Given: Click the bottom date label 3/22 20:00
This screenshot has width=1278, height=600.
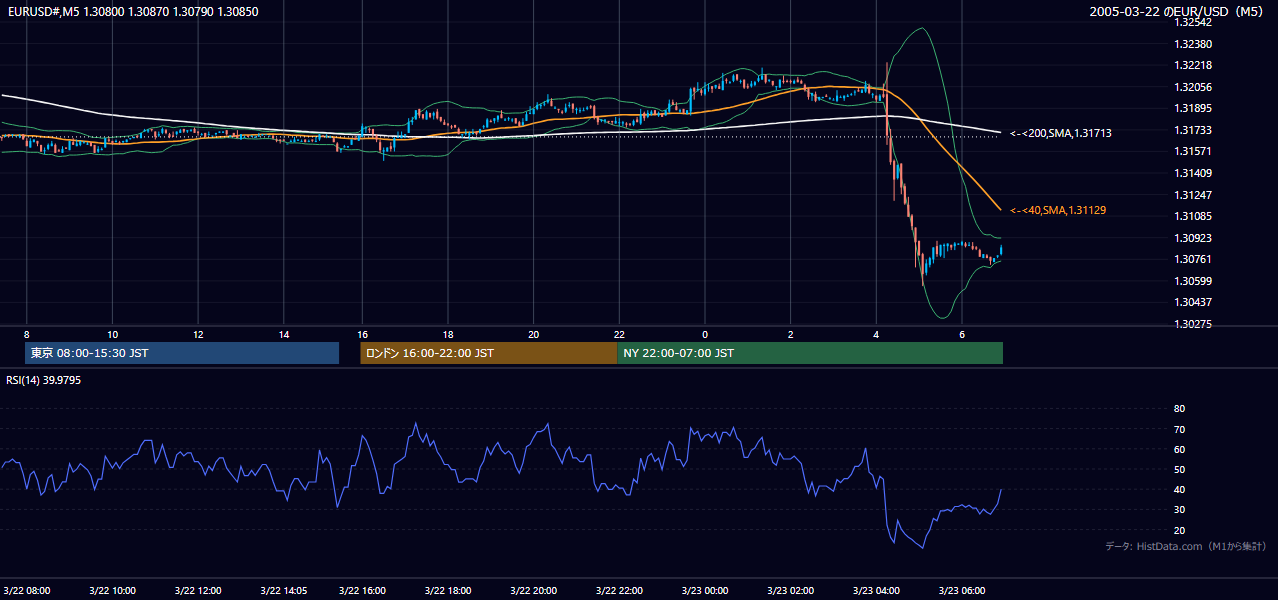Looking at the screenshot, I should coord(534,590).
